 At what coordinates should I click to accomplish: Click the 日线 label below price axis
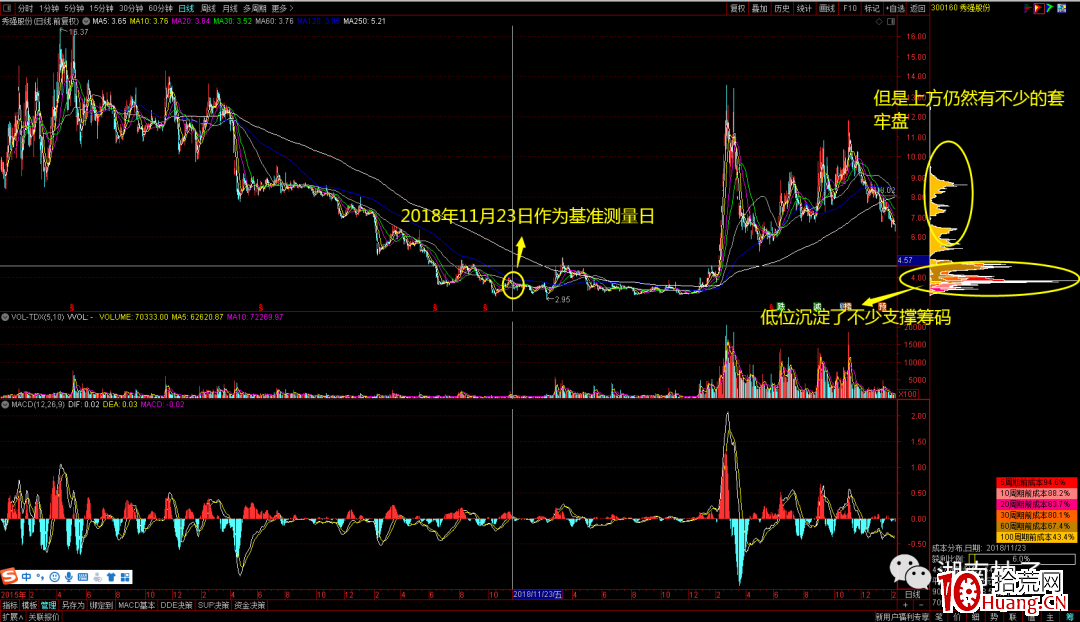point(913,594)
